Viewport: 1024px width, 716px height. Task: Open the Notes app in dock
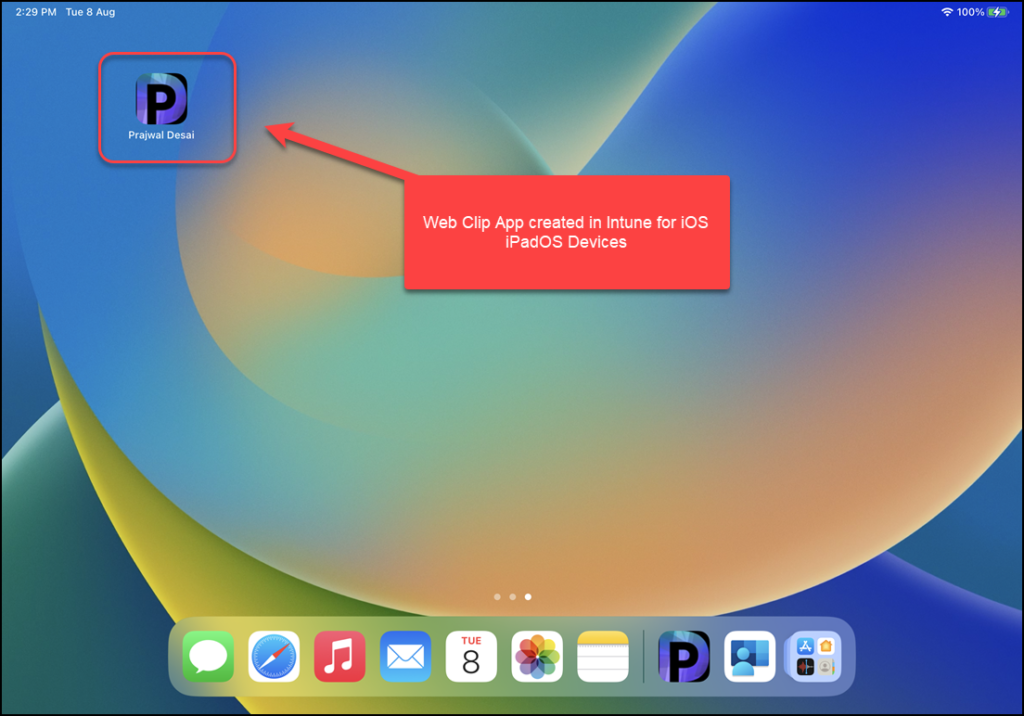[603, 657]
